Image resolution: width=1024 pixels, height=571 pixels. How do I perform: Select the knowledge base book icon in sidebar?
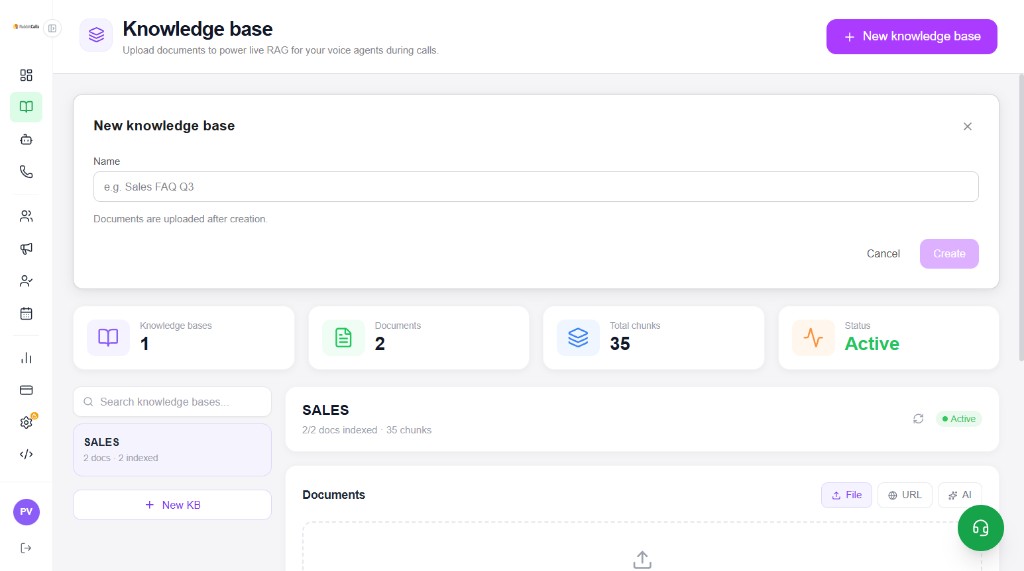(26, 106)
